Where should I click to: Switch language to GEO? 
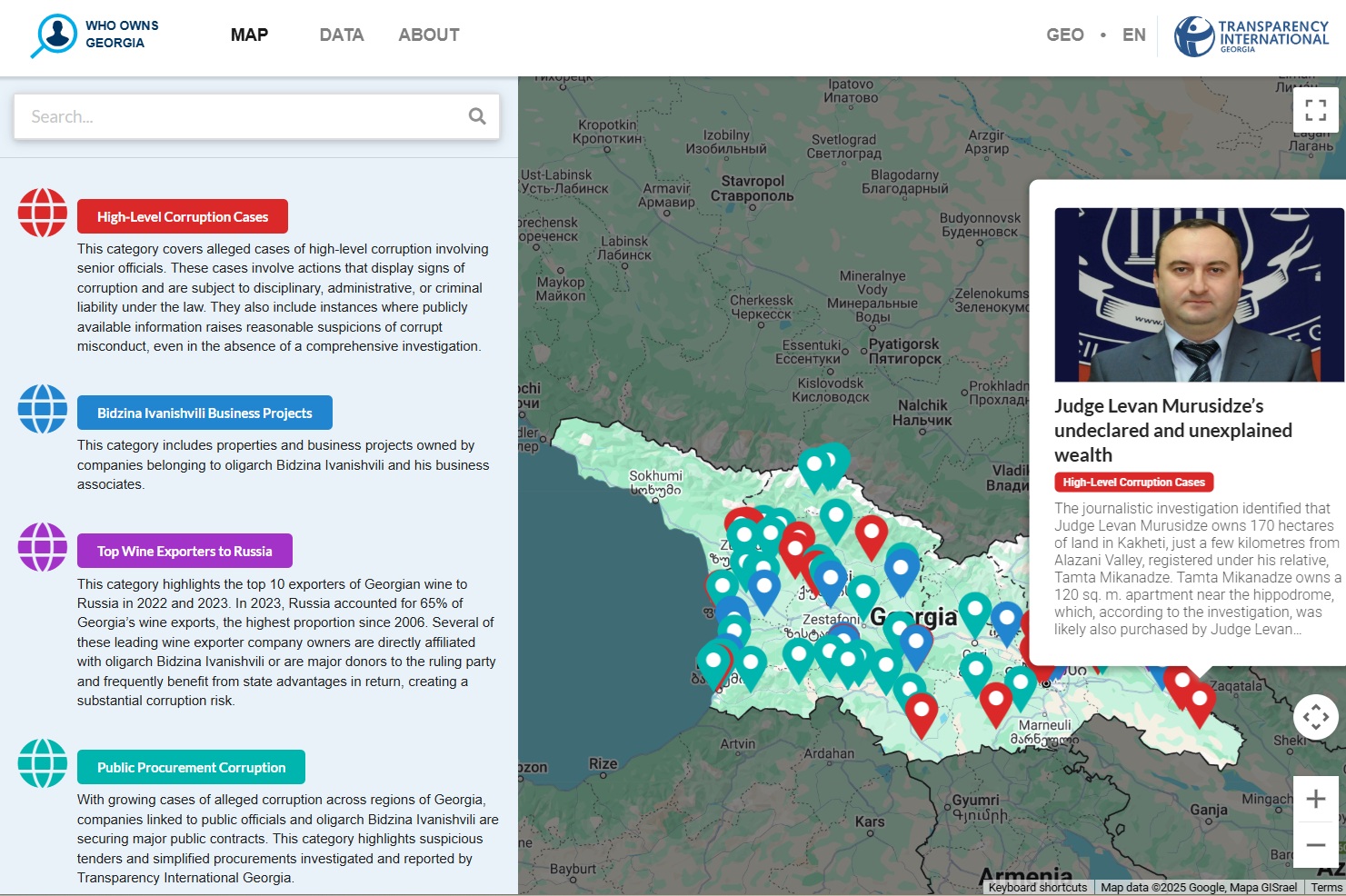pyautogui.click(x=1065, y=35)
